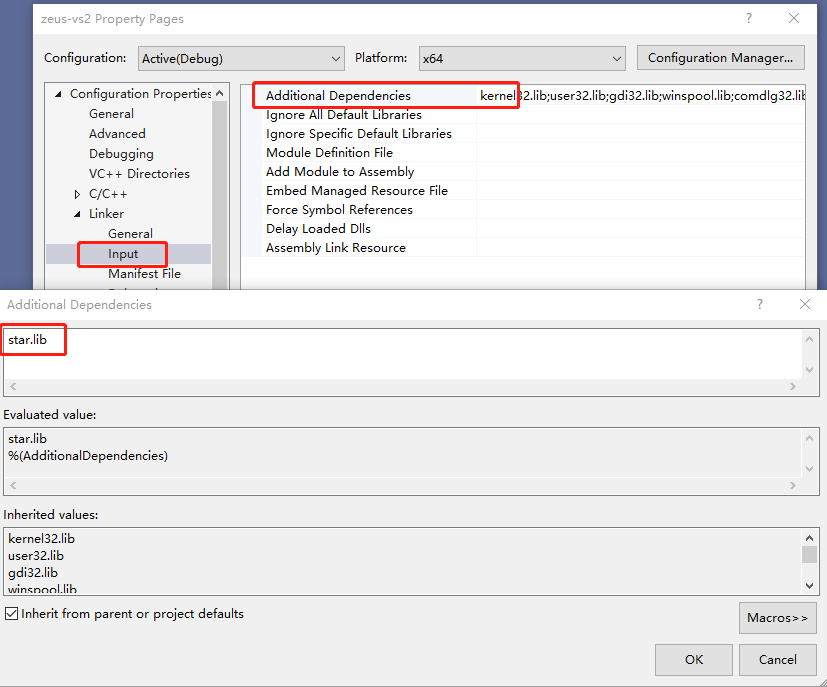The height and width of the screenshot is (687, 827).
Task: Collapse the Linker tree node
Action: click(x=78, y=214)
